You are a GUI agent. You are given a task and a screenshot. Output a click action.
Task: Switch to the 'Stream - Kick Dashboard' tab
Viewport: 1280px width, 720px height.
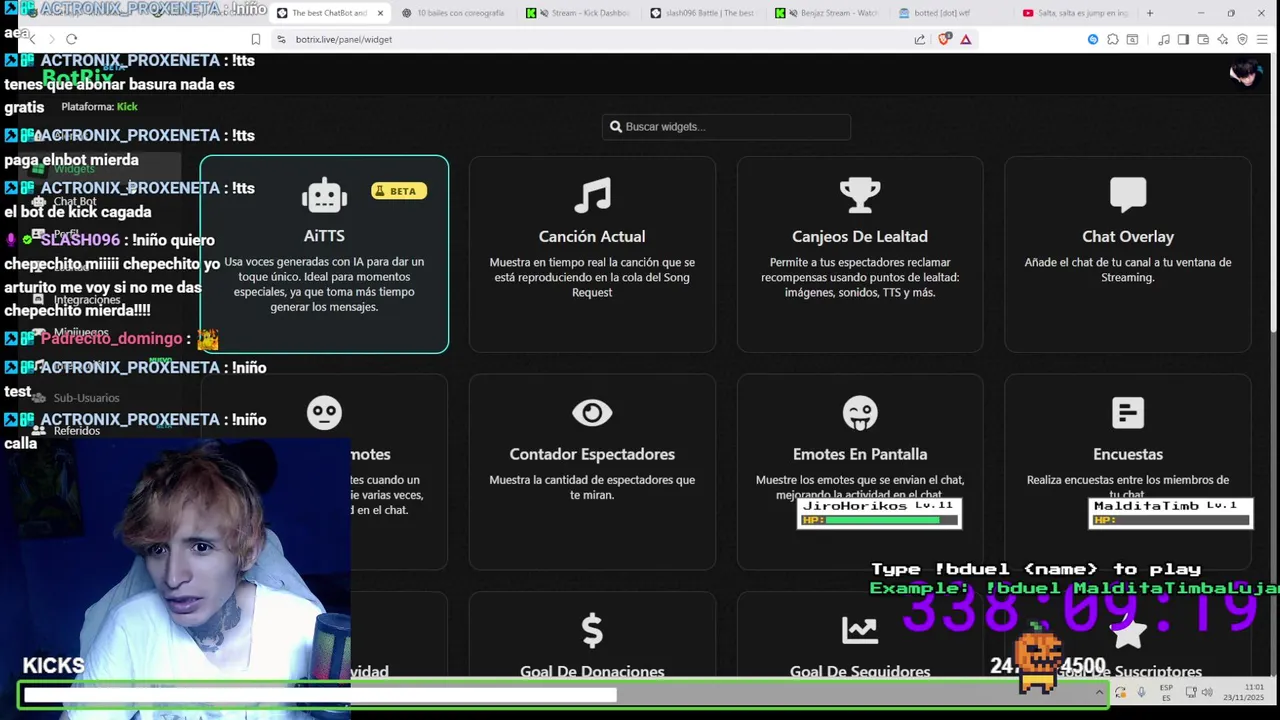(x=580, y=13)
